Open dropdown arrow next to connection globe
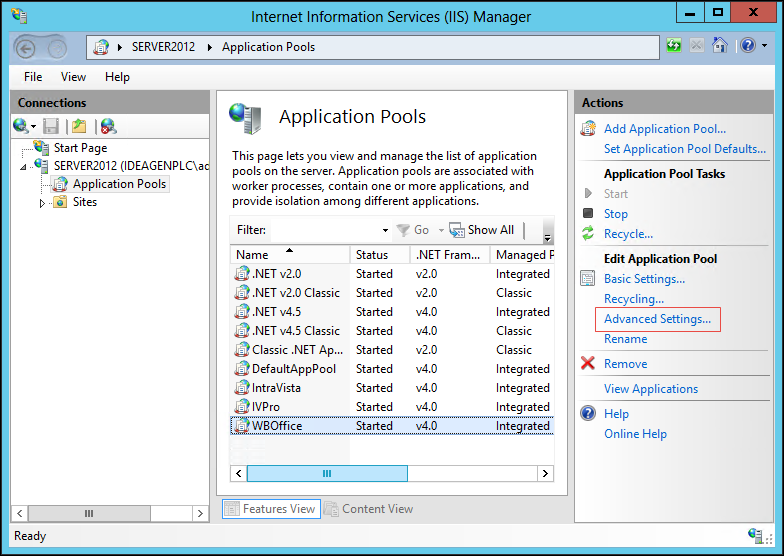Screen dimensions: 784x556 click(34, 126)
